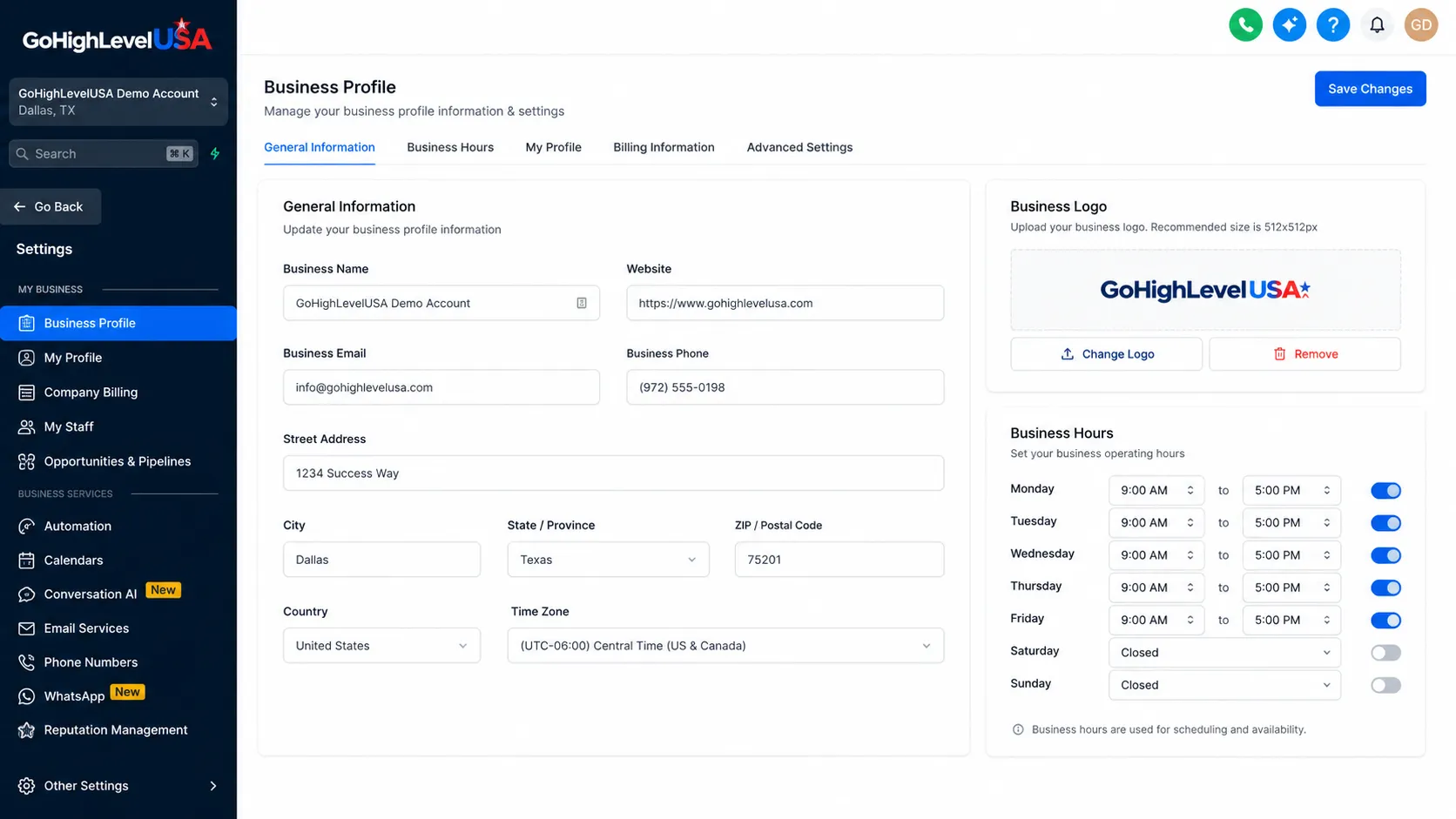This screenshot has width=1456, height=819.
Task: Open Friday 5:00 PM end time selector
Action: [1291, 621]
